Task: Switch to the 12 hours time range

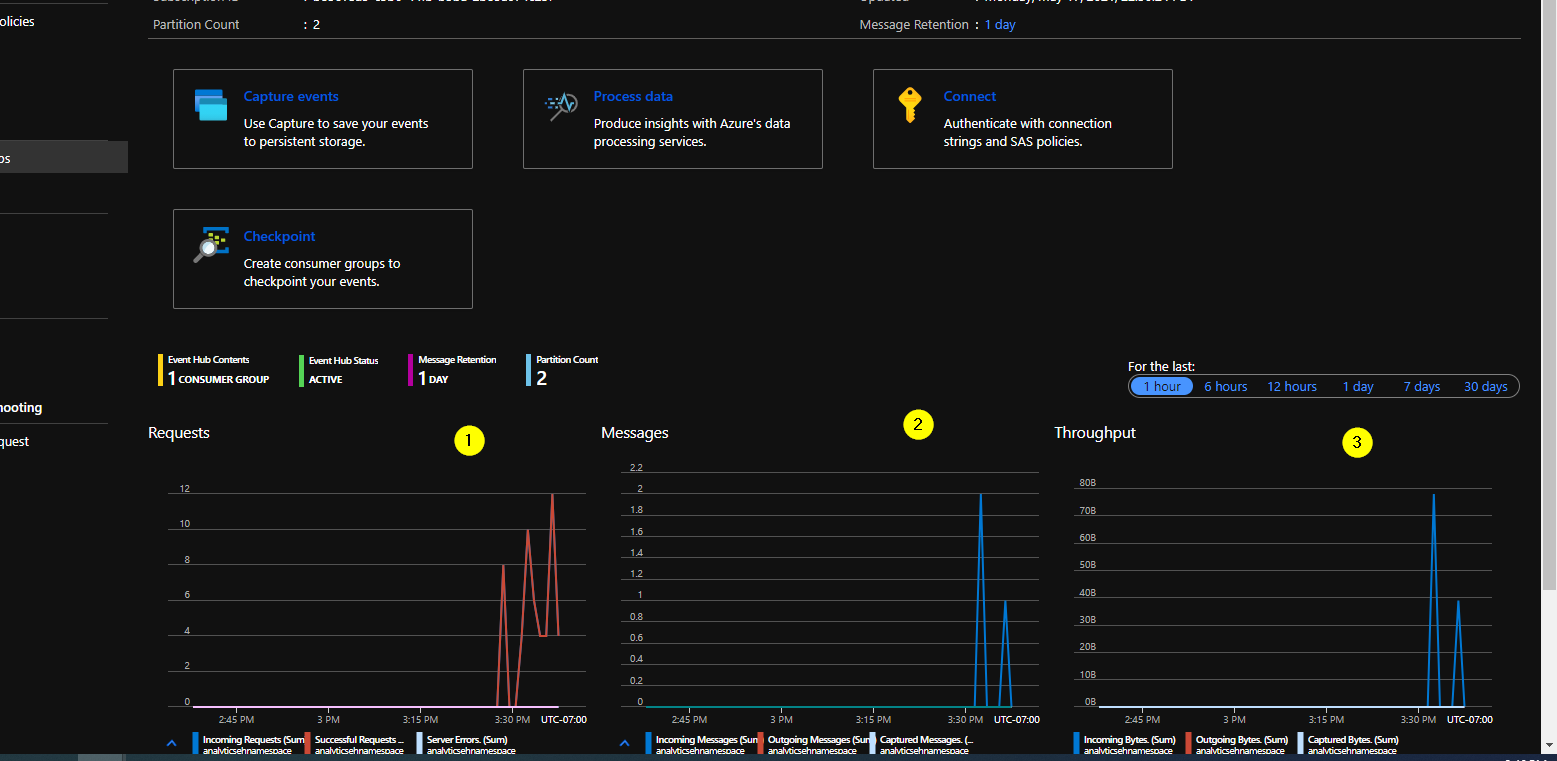Action: click(x=1291, y=386)
